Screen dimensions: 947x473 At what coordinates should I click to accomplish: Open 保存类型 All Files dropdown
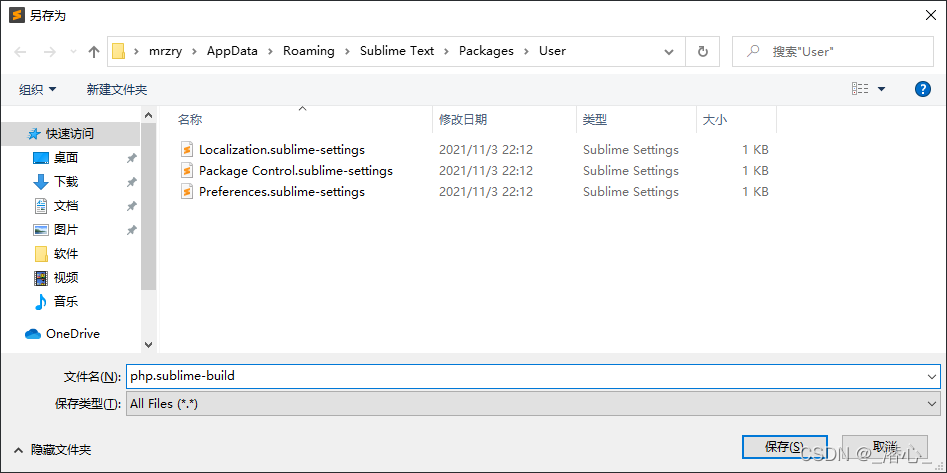click(533, 404)
